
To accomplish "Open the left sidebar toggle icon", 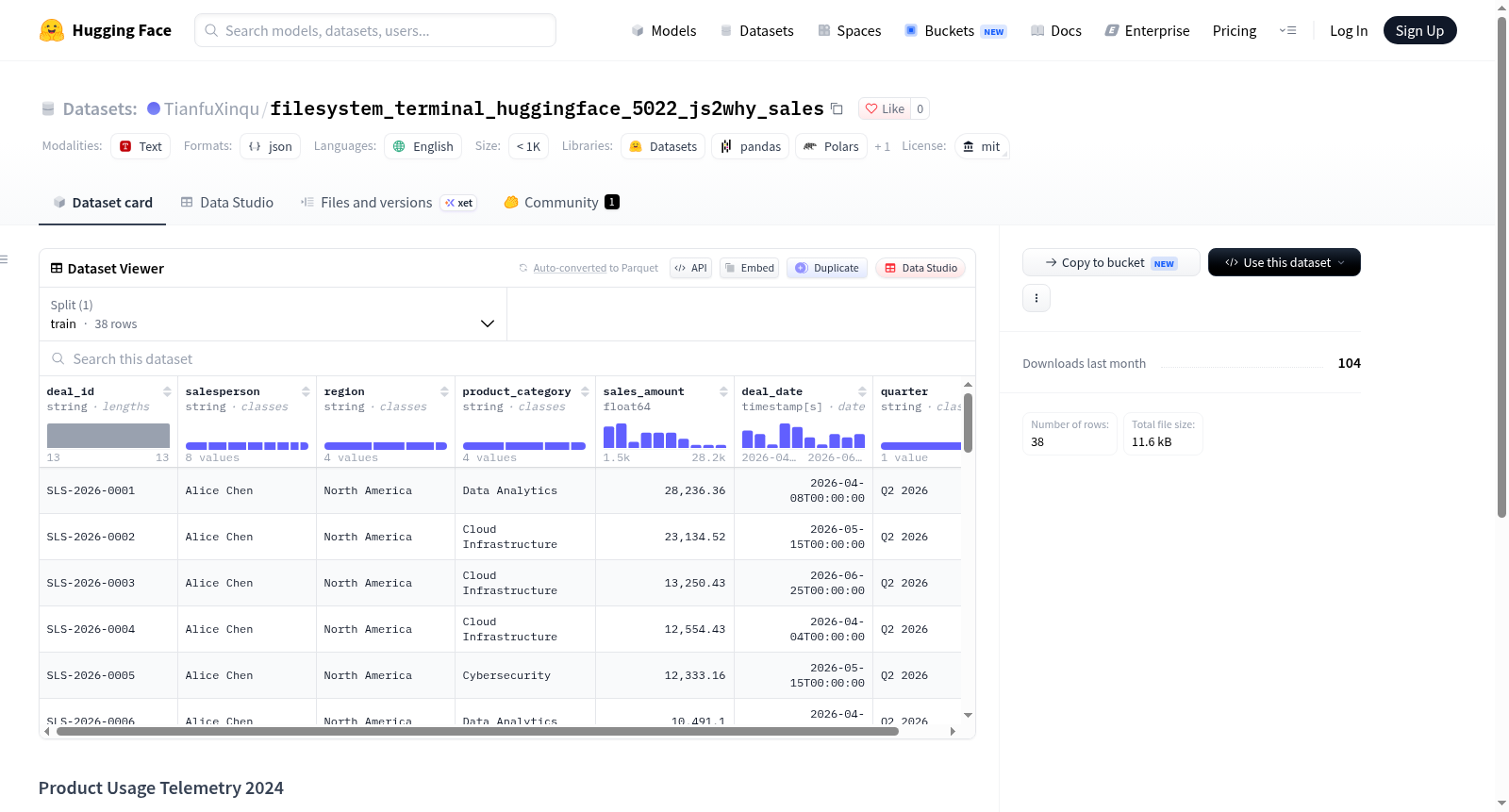I will click(5, 259).
